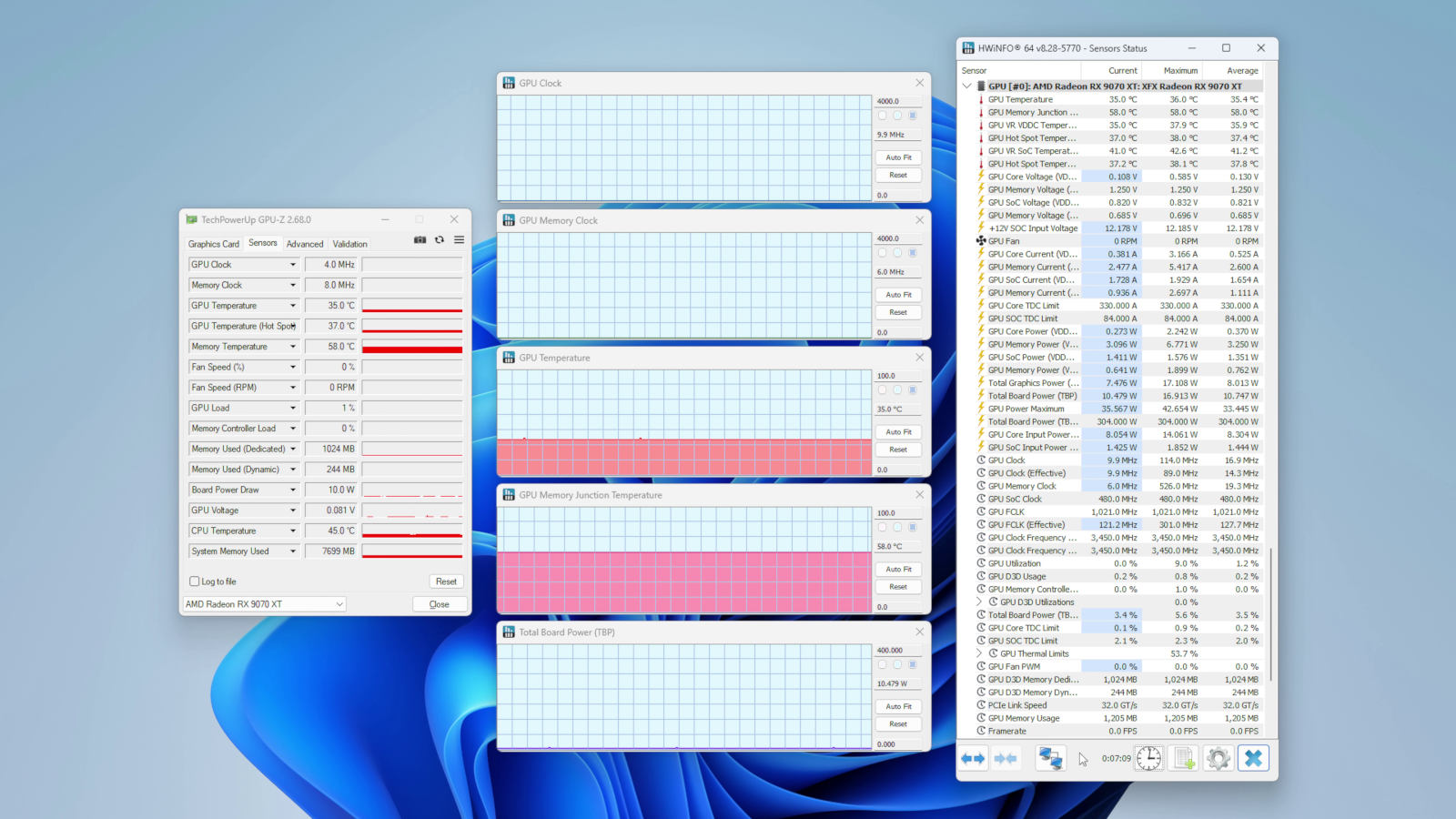Click the GPU Fan icon in HWiNFO
Screen dimensions: 1456x819
coord(981,241)
